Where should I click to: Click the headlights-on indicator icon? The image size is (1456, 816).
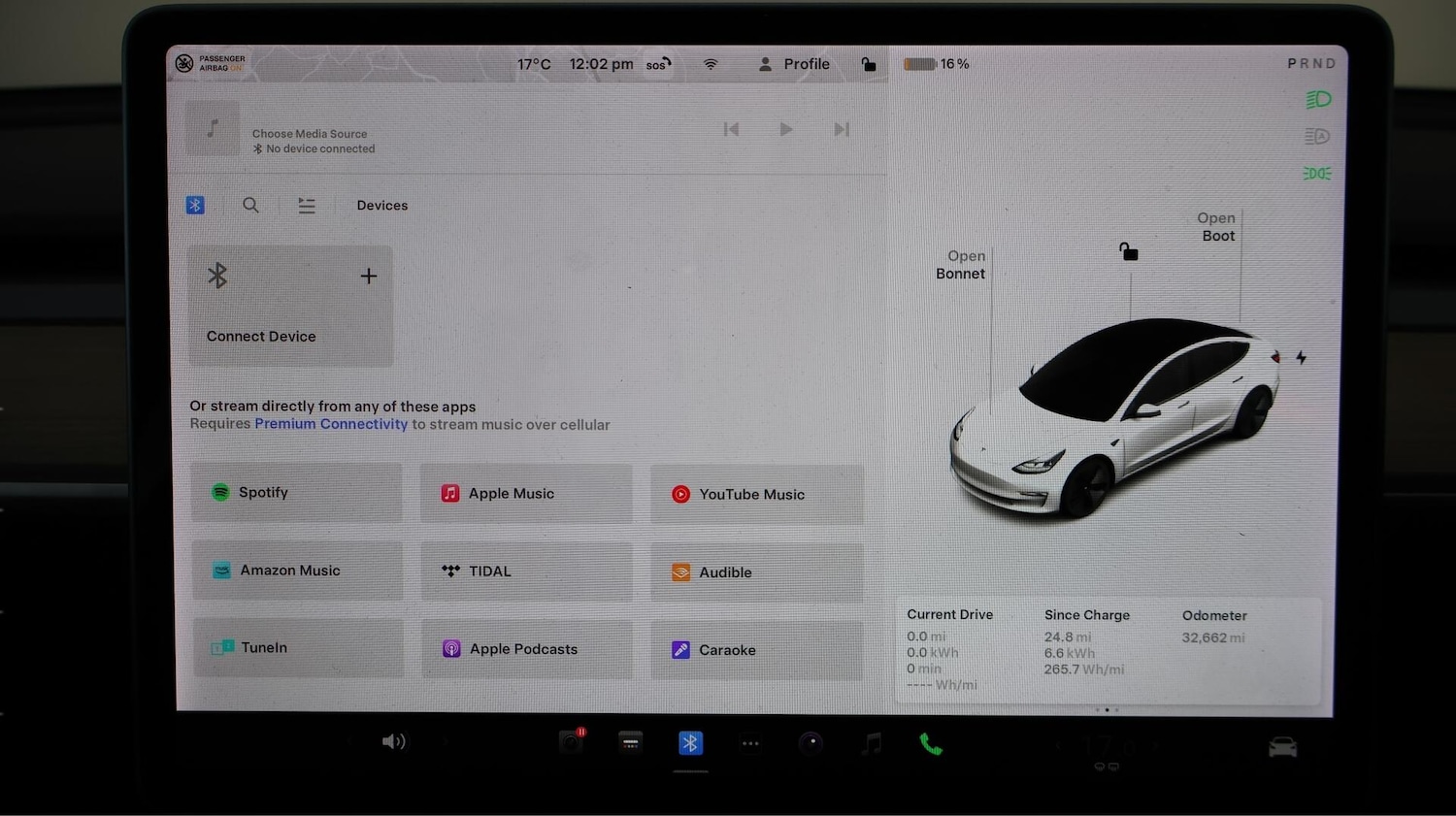pos(1316,99)
